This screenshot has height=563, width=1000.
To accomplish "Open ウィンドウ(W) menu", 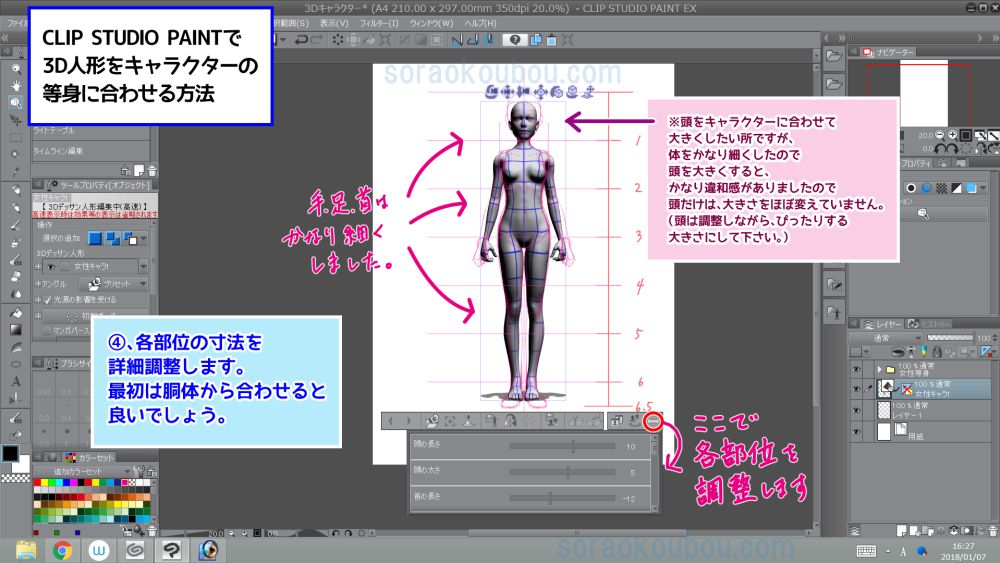I will 431,23.
